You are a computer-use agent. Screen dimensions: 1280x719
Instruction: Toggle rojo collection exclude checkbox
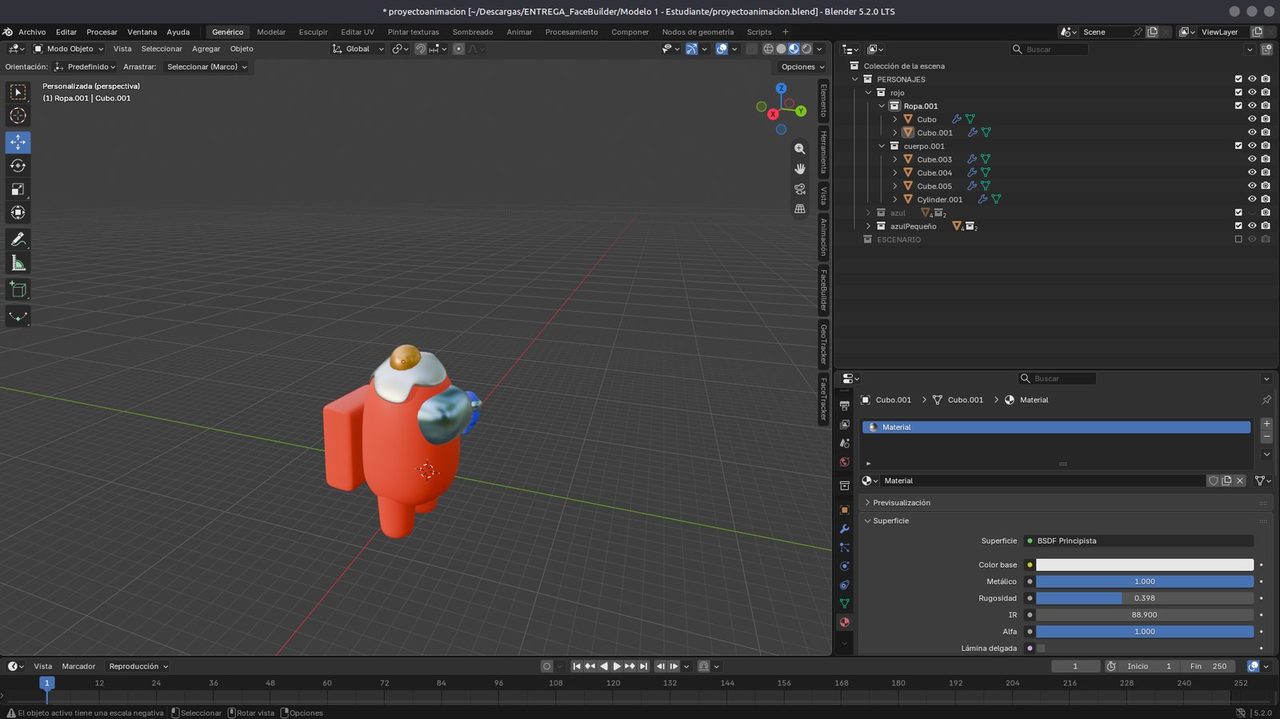pyautogui.click(x=1238, y=92)
